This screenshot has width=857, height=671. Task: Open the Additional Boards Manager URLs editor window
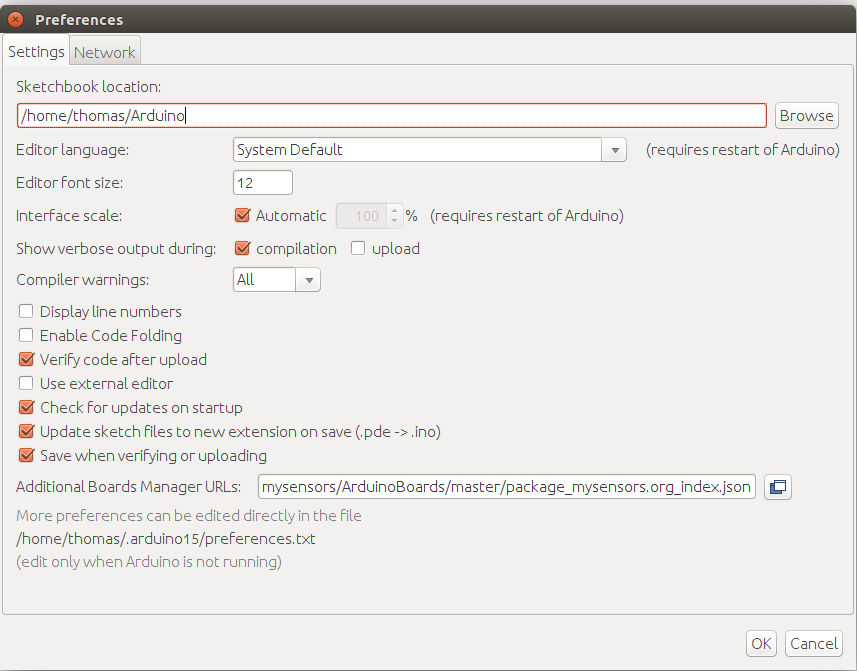tap(778, 487)
